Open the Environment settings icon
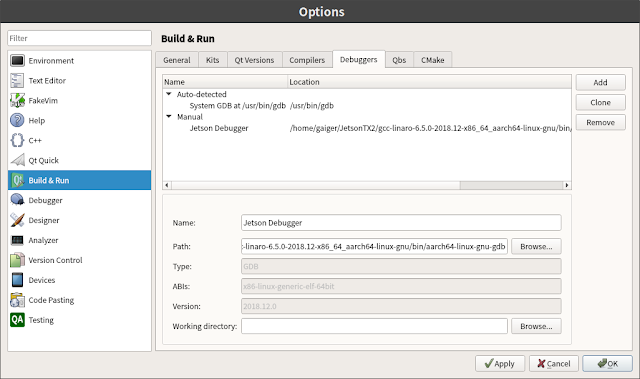 (17, 61)
